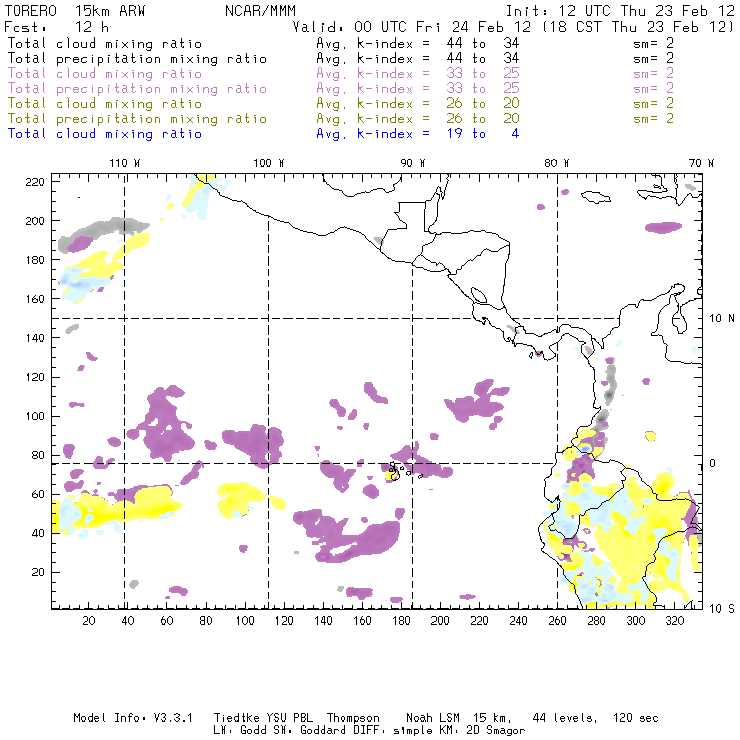Click the '110 W' longitude label
This screenshot has width=740, height=740.
pyautogui.click(x=125, y=163)
